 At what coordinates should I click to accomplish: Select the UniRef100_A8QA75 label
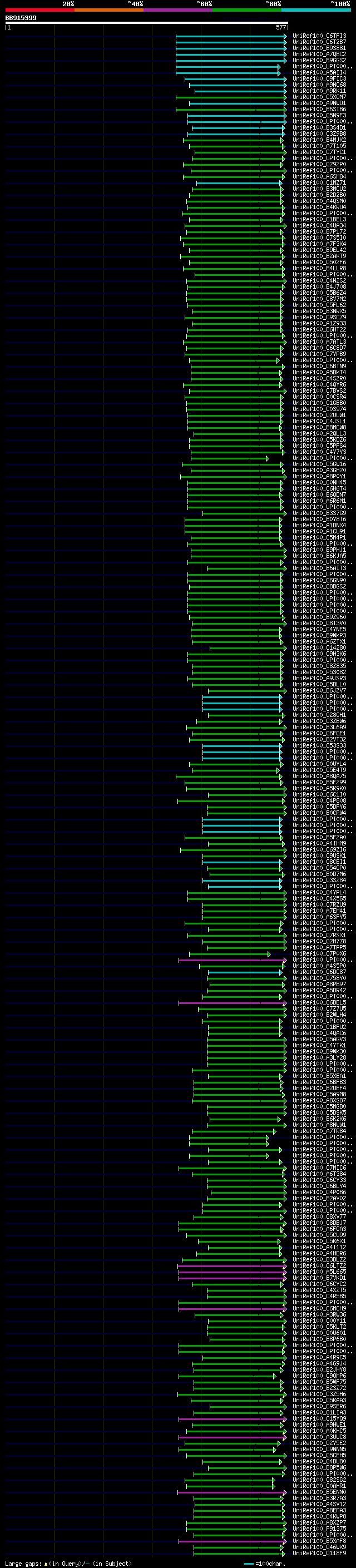click(x=319, y=776)
